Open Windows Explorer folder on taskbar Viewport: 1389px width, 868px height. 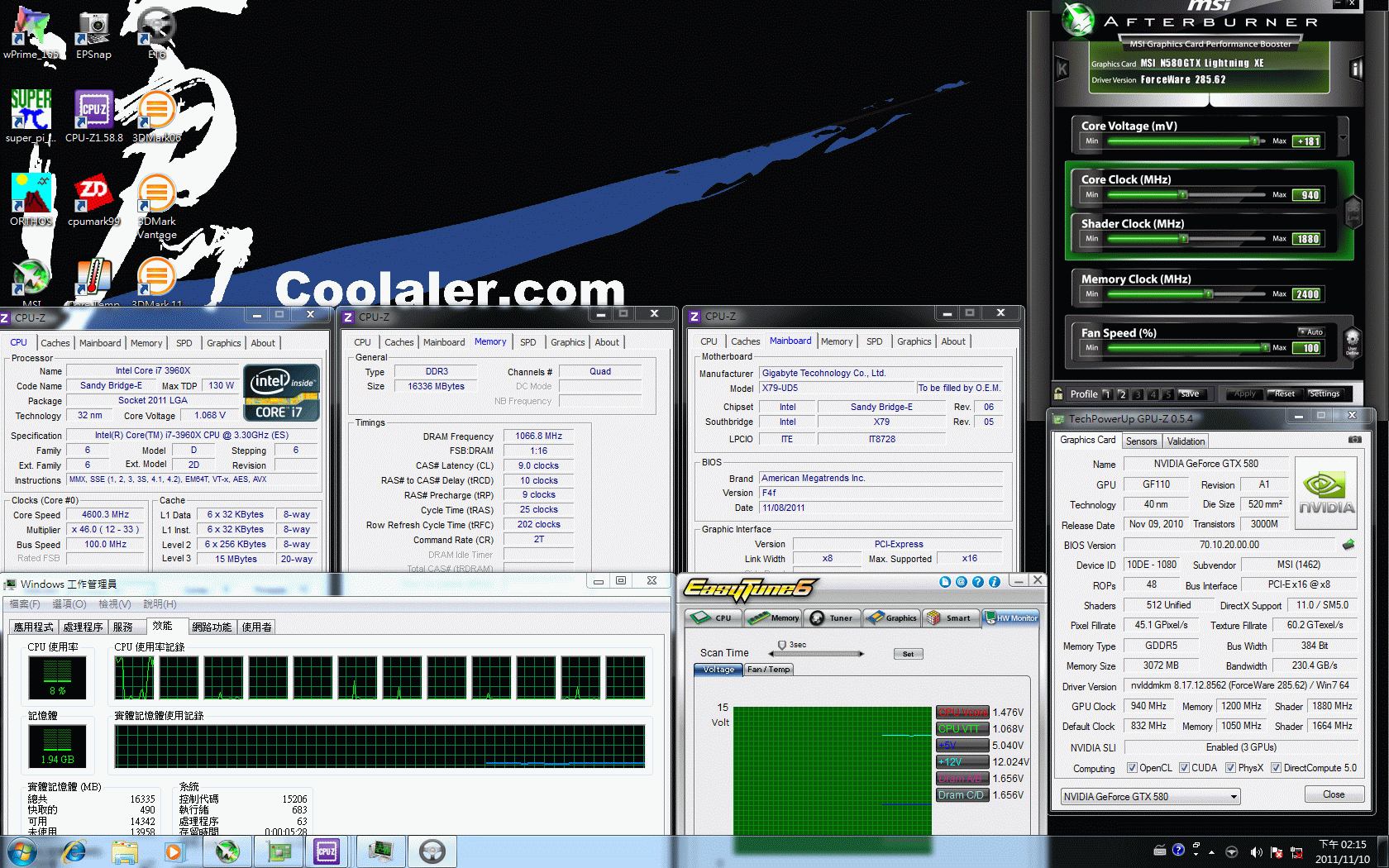[125, 851]
